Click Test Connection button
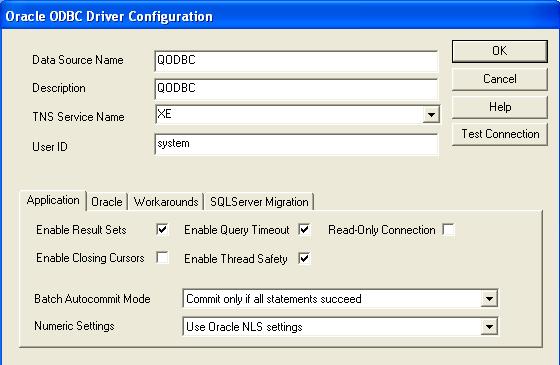The width and height of the screenshot is (560, 365). tap(499, 134)
